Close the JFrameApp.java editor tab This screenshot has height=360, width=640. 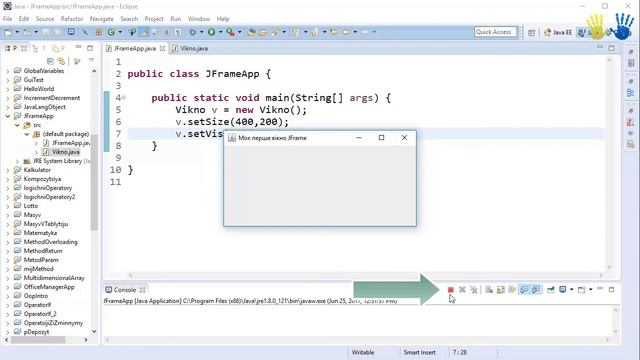pos(162,48)
